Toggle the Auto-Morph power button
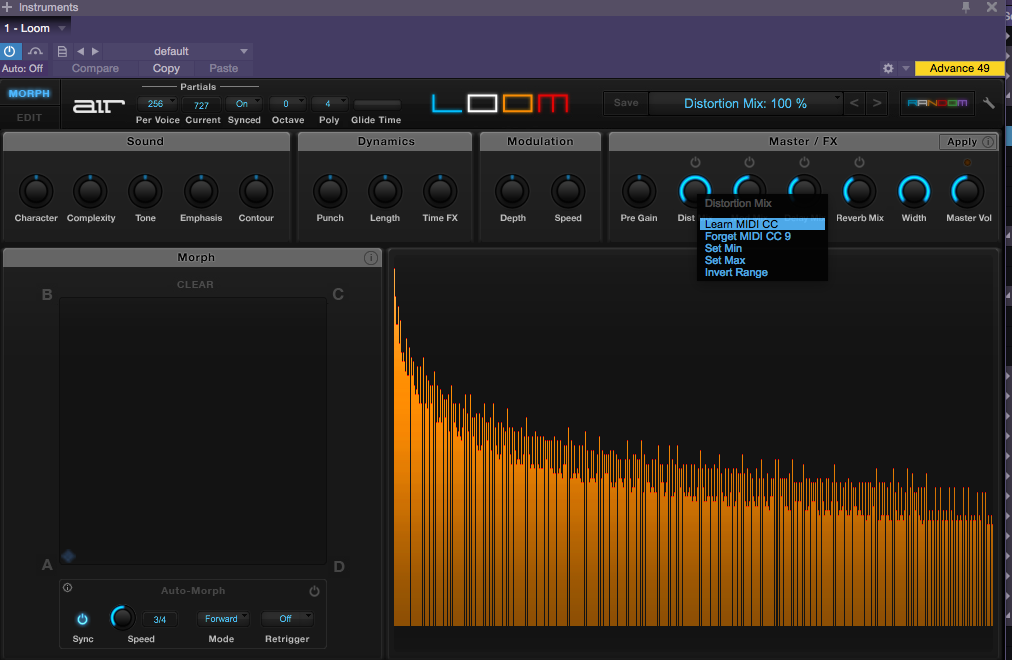Screen dimensions: 1012x660 314,591
